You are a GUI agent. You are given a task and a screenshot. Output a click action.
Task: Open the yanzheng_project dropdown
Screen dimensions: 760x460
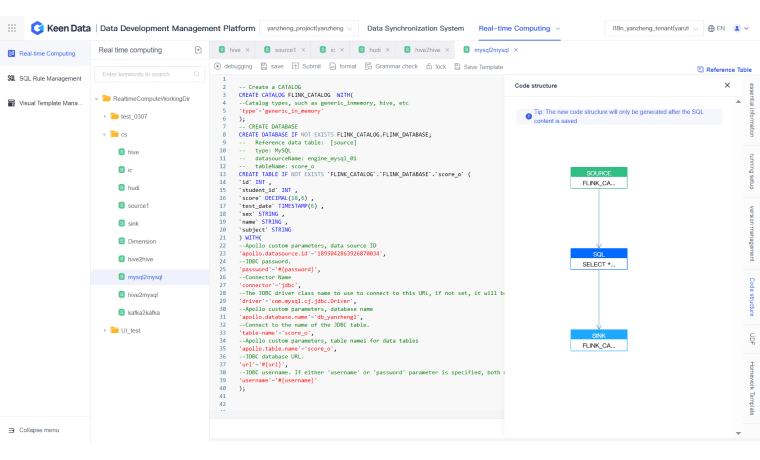(x=308, y=28)
